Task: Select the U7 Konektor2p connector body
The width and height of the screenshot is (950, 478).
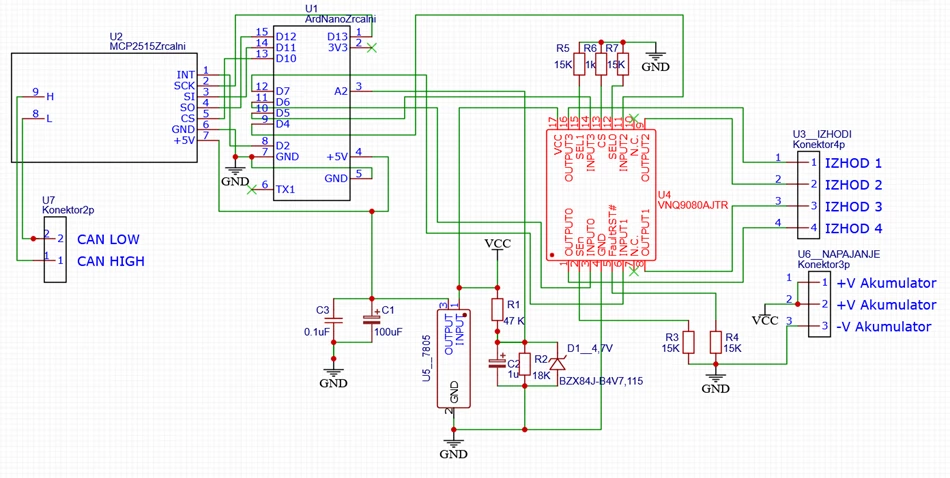Action: [x=55, y=249]
